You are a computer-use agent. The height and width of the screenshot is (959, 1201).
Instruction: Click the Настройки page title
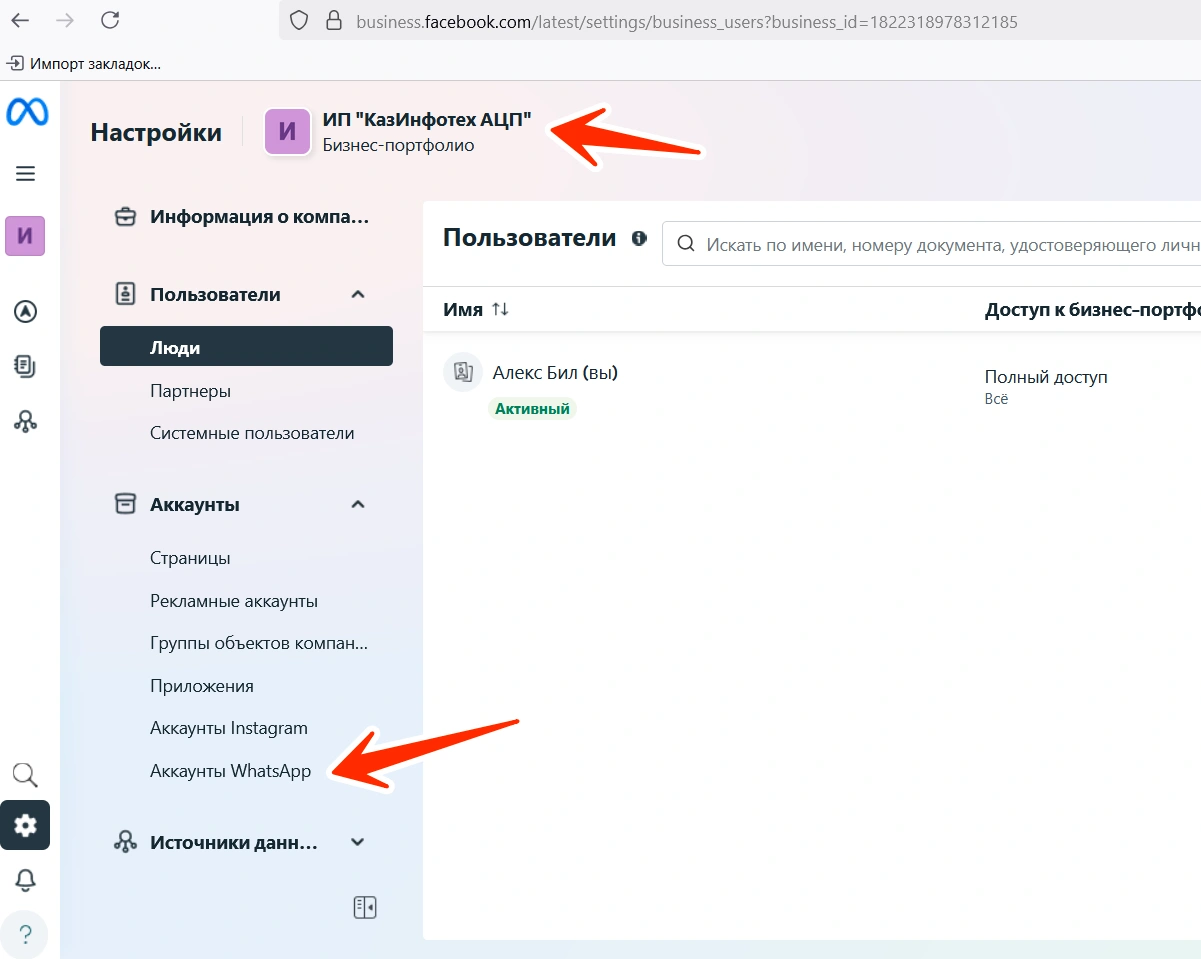156,132
